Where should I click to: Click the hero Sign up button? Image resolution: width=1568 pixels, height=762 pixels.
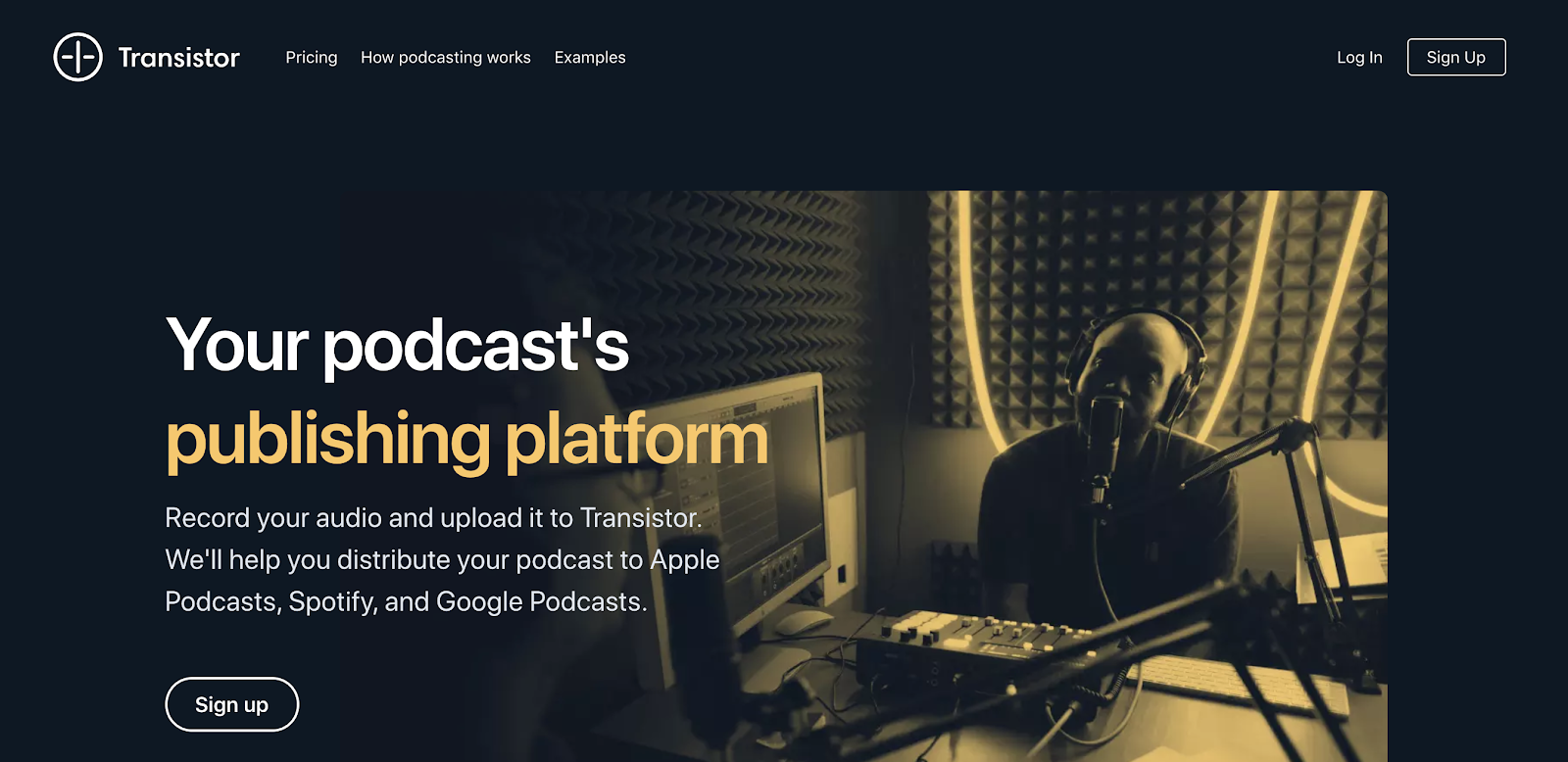(232, 704)
